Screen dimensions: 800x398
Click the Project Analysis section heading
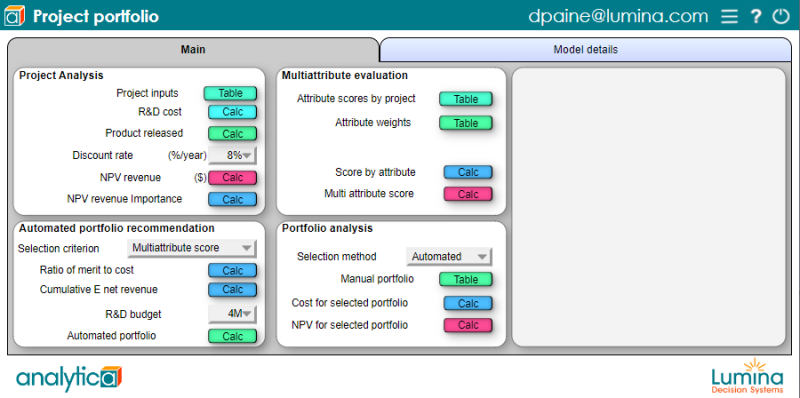point(61,76)
